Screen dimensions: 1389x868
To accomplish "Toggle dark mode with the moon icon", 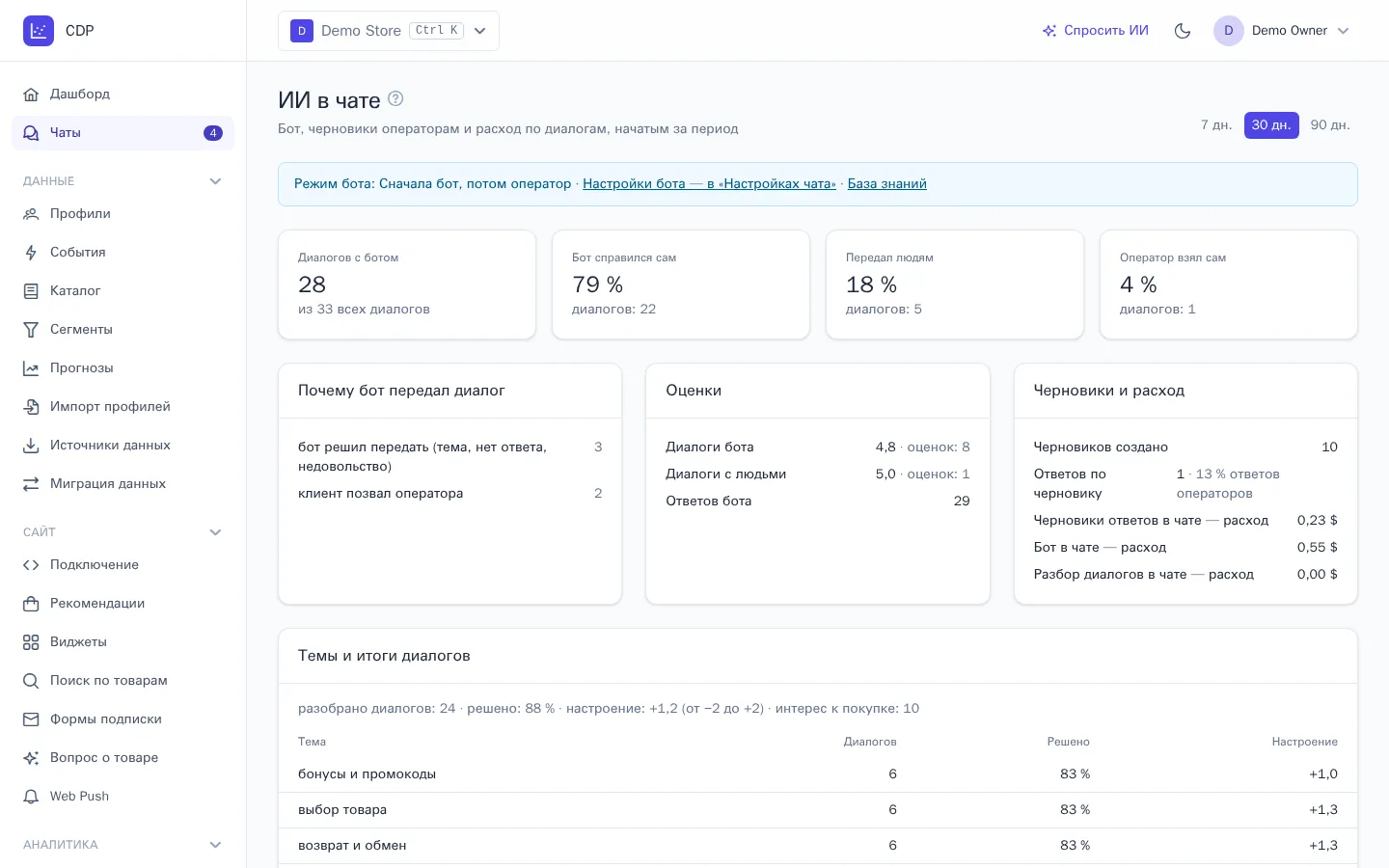I will tap(1183, 31).
